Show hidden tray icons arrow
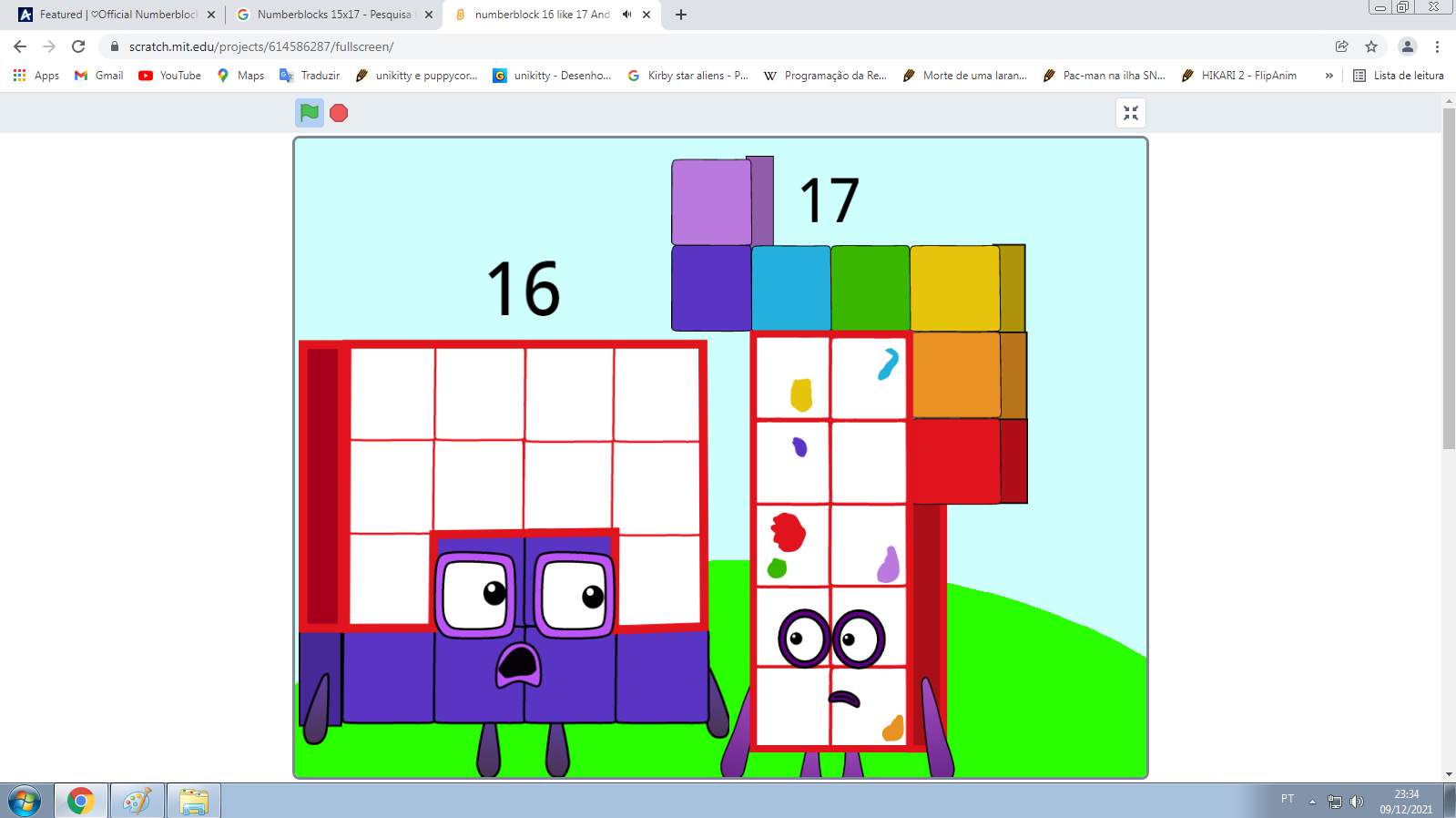This screenshot has height=818, width=1456. pyautogui.click(x=1312, y=802)
